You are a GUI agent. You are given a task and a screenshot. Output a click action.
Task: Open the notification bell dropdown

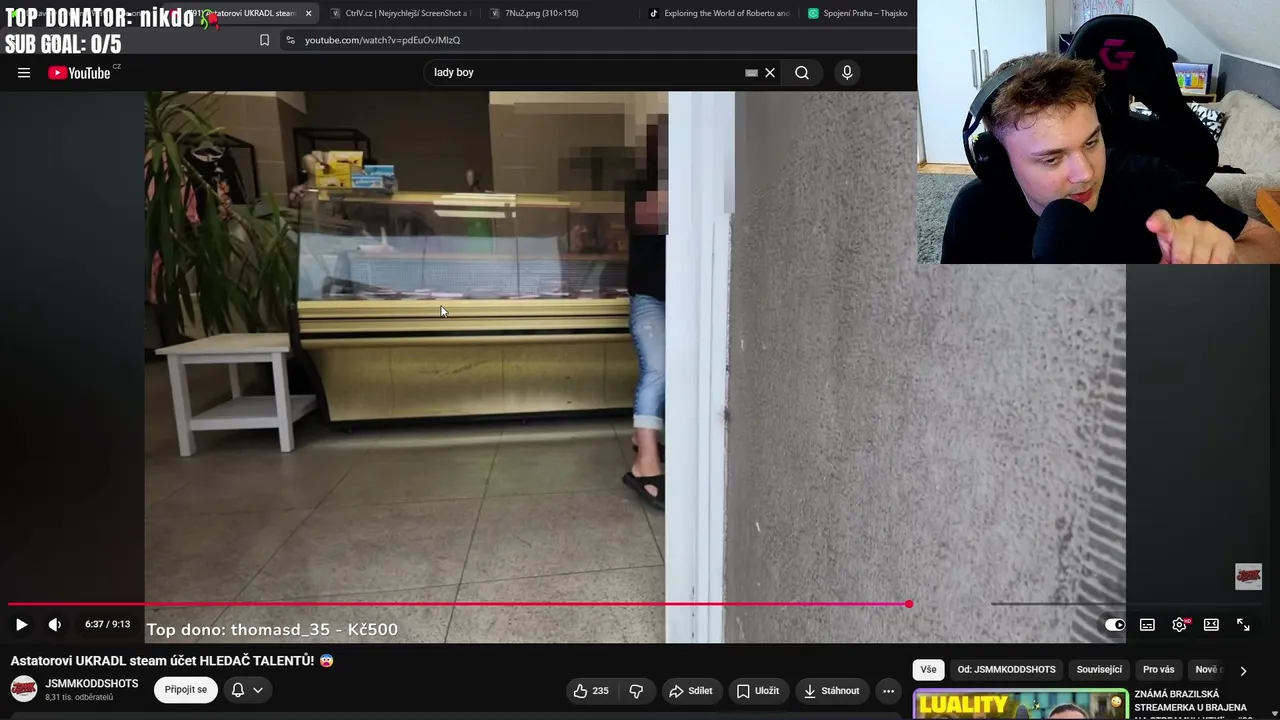tap(247, 689)
